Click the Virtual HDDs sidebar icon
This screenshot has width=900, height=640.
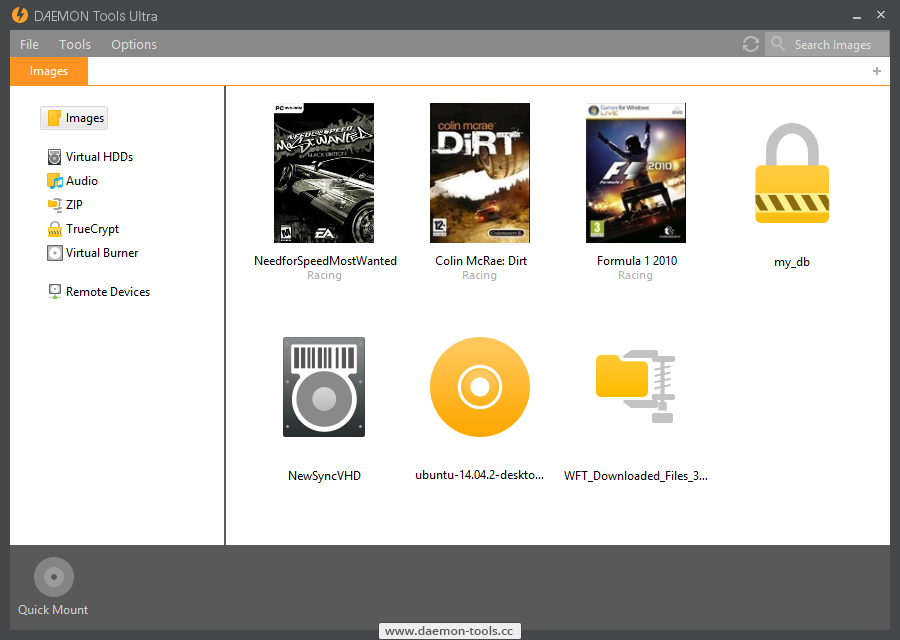point(55,157)
